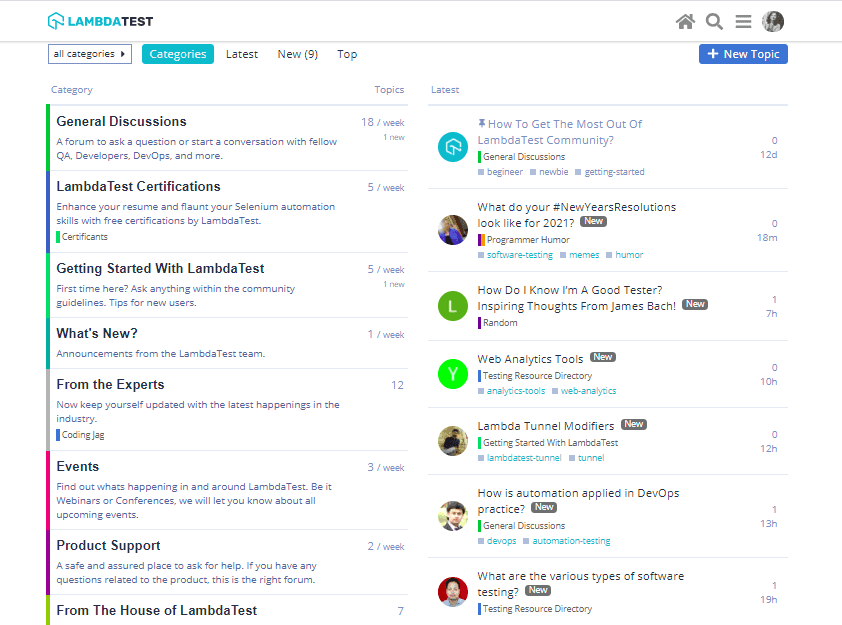Click the 18 / week topics count
This screenshot has height=625, width=842.
pos(382,122)
